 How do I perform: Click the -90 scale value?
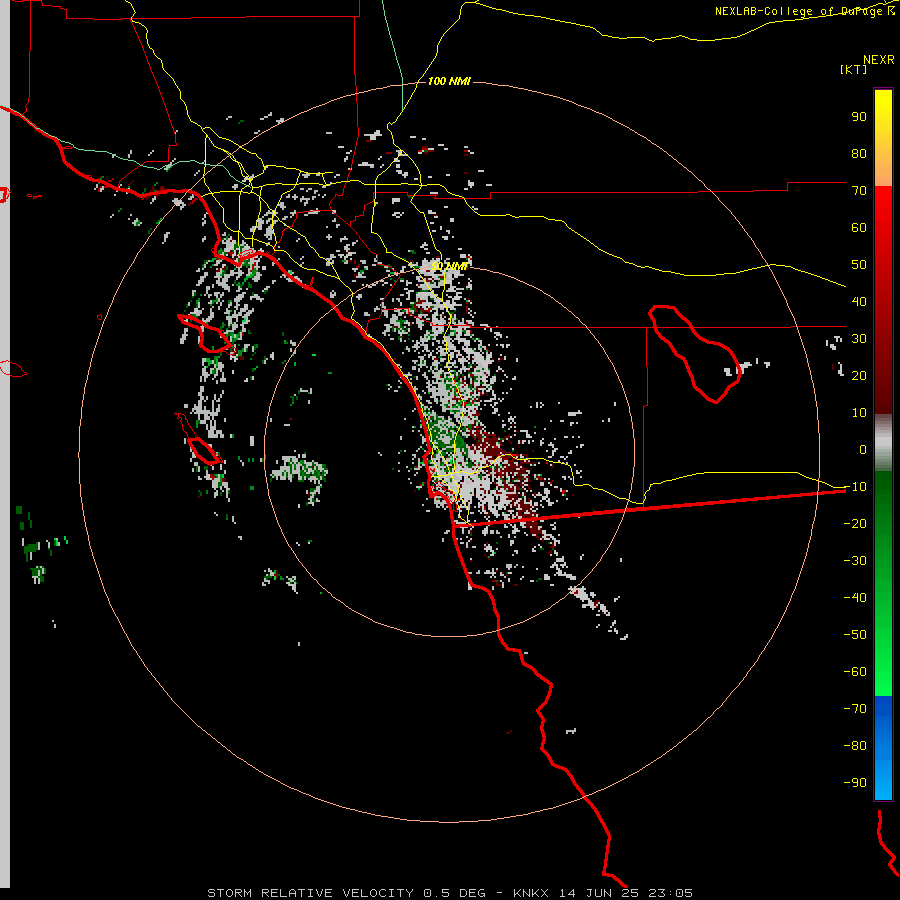[x=855, y=783]
